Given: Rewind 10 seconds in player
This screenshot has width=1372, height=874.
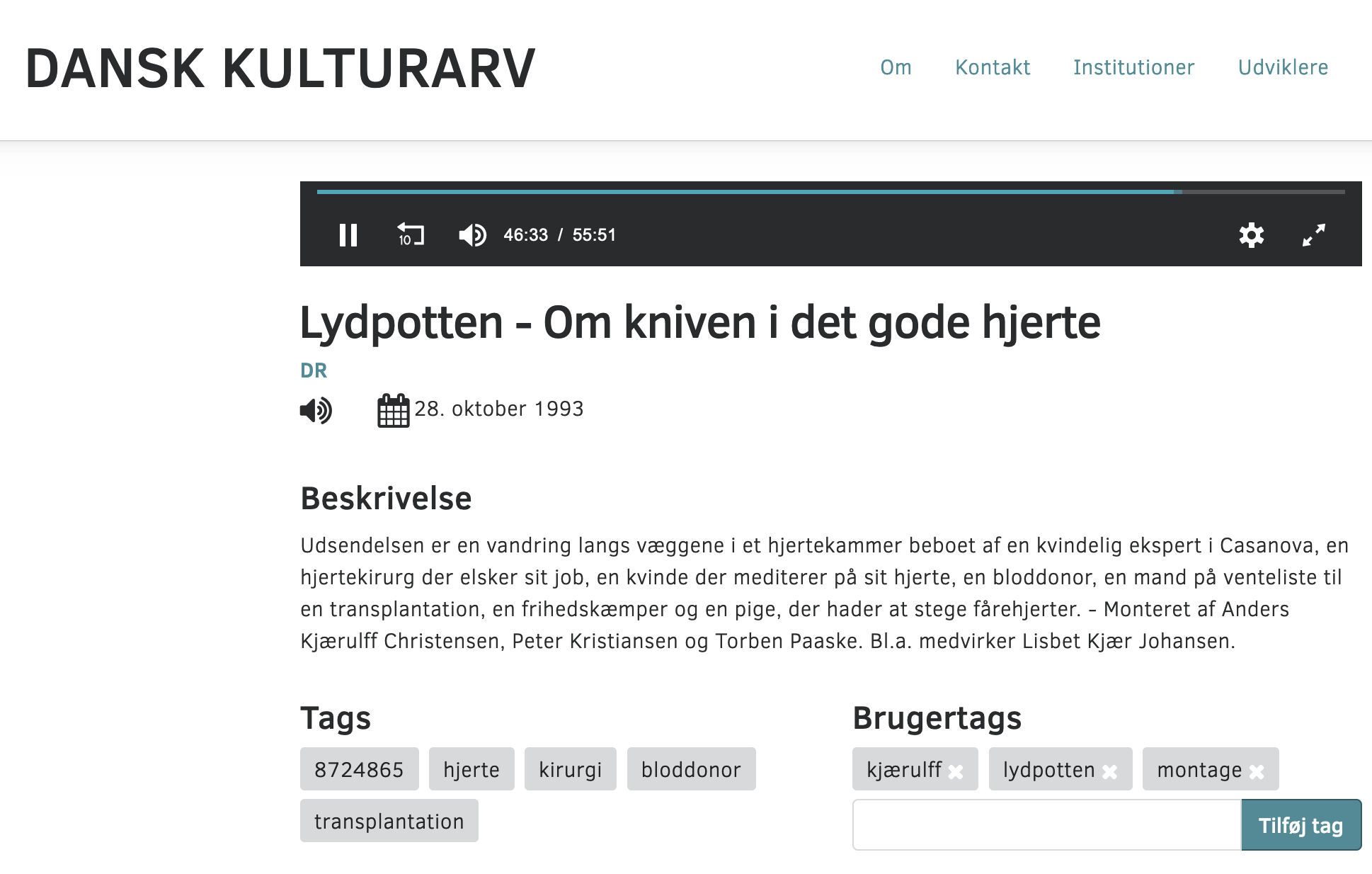Looking at the screenshot, I should click(410, 234).
